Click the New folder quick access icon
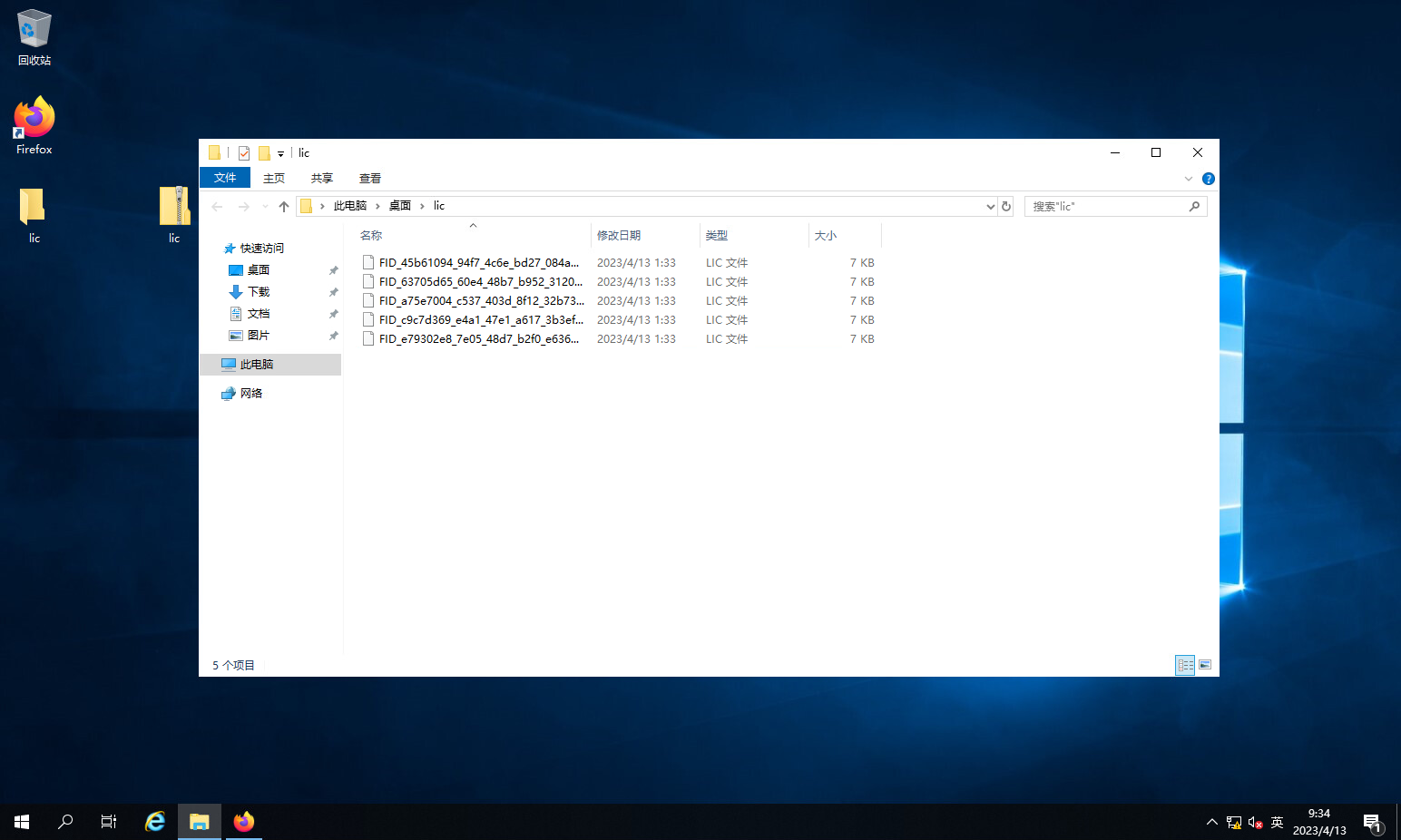The image size is (1401, 840). (x=264, y=153)
